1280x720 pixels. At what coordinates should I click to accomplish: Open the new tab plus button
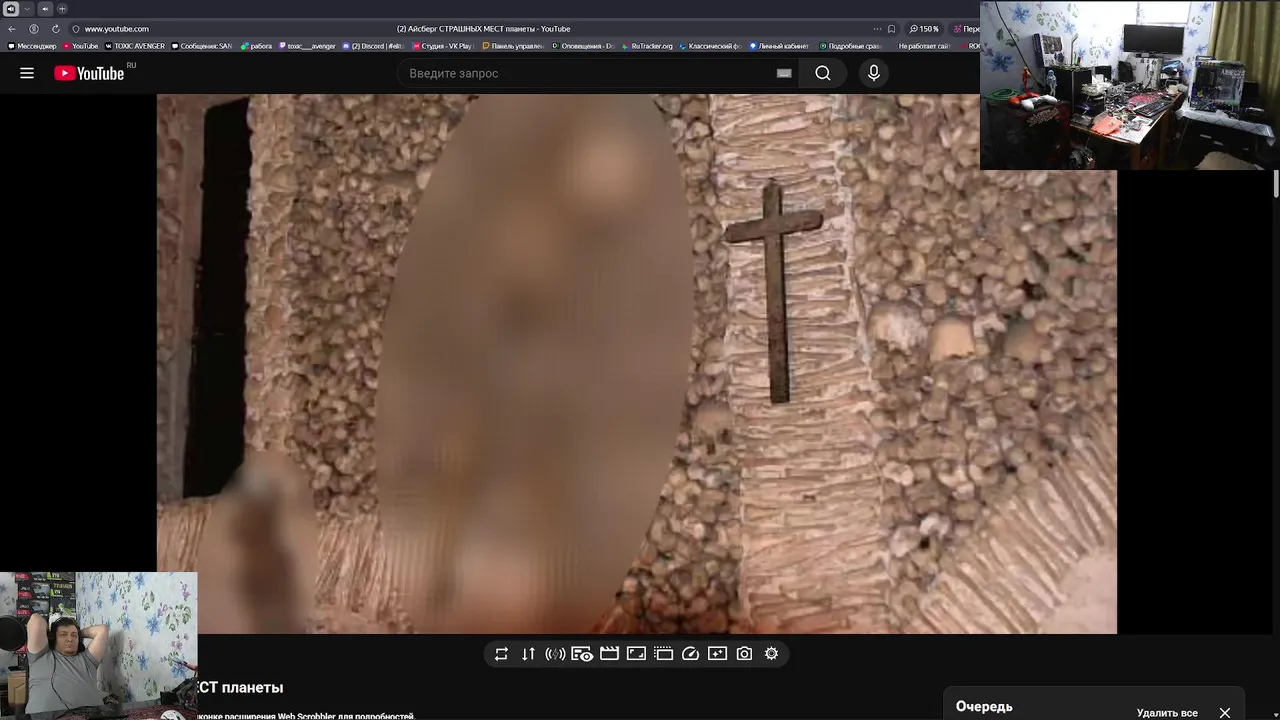(62, 9)
